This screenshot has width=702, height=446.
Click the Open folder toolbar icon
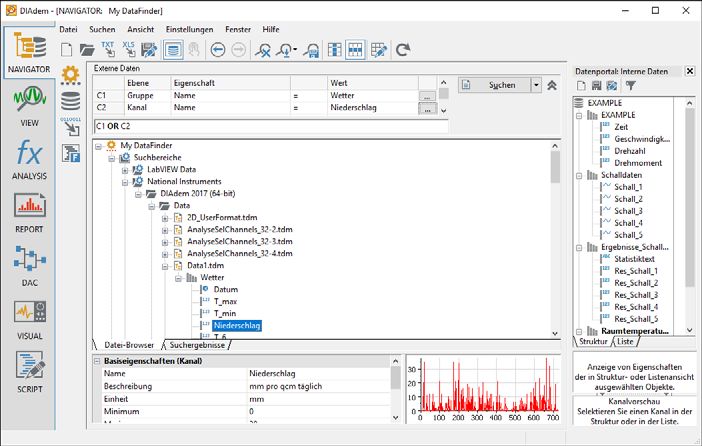tap(87, 50)
